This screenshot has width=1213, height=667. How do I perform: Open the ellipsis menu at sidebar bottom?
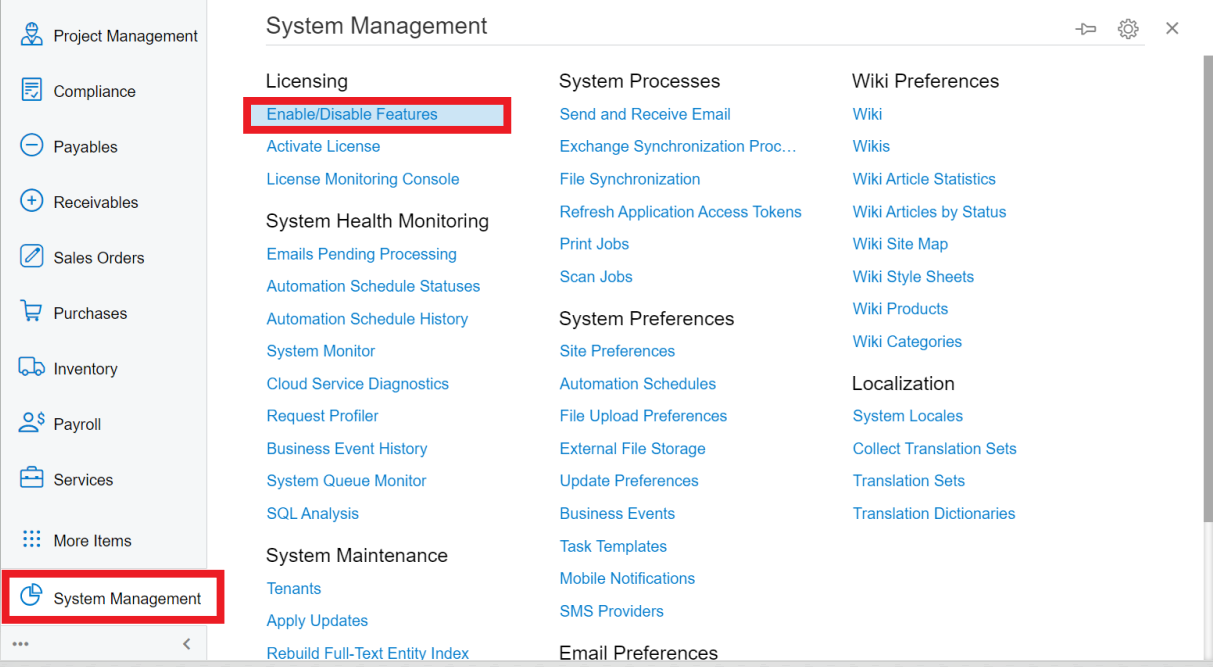tap(20, 644)
